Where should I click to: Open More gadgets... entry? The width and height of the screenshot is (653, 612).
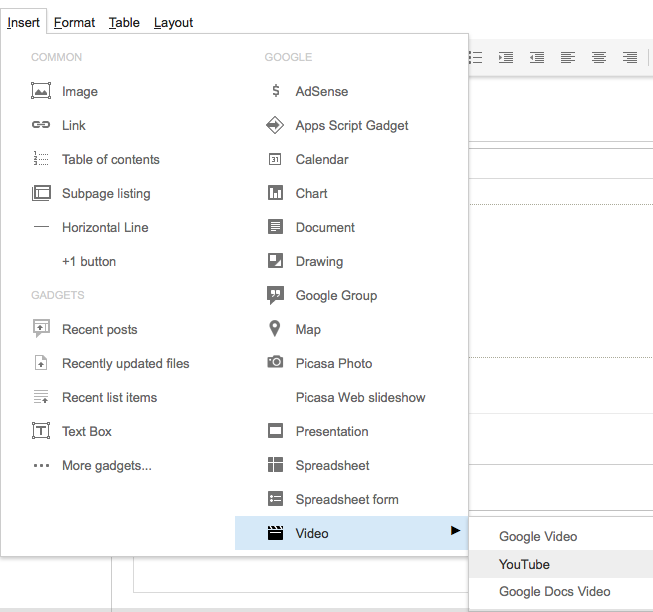[x=107, y=465]
